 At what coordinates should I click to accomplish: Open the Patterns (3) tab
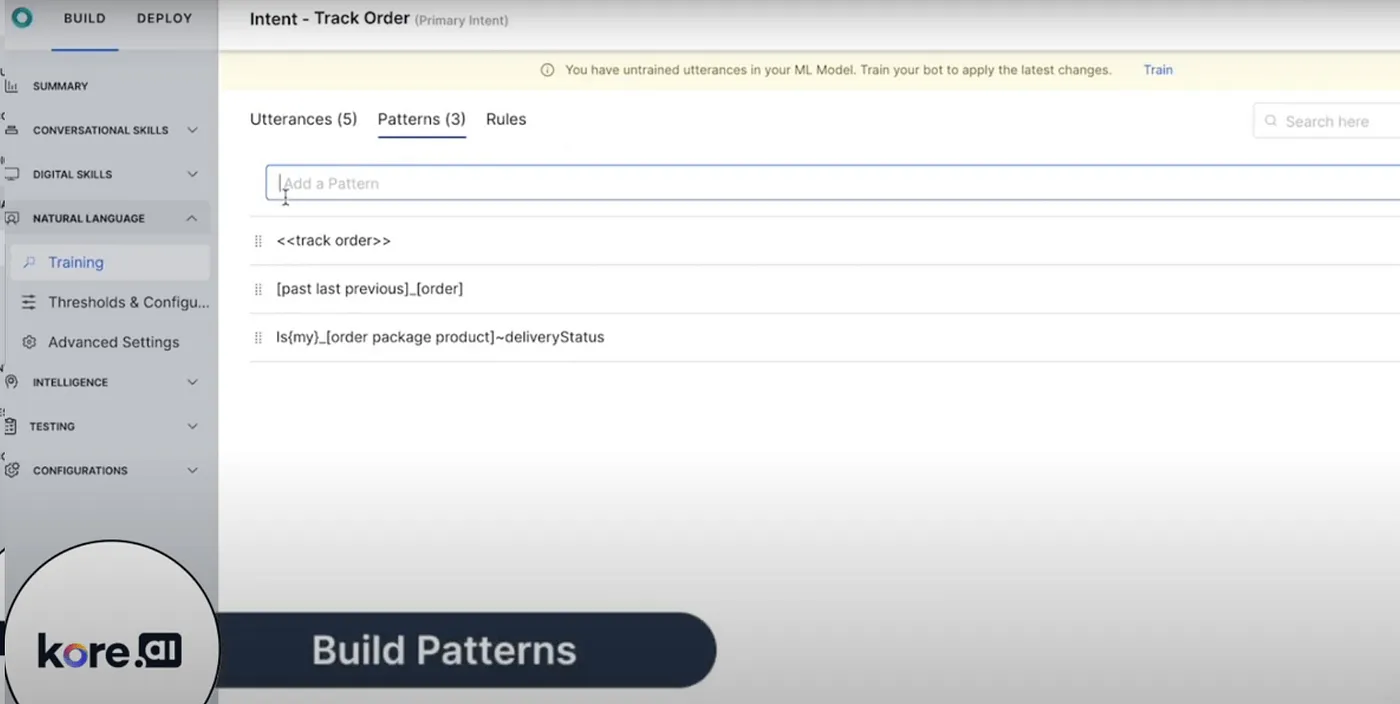(421, 119)
